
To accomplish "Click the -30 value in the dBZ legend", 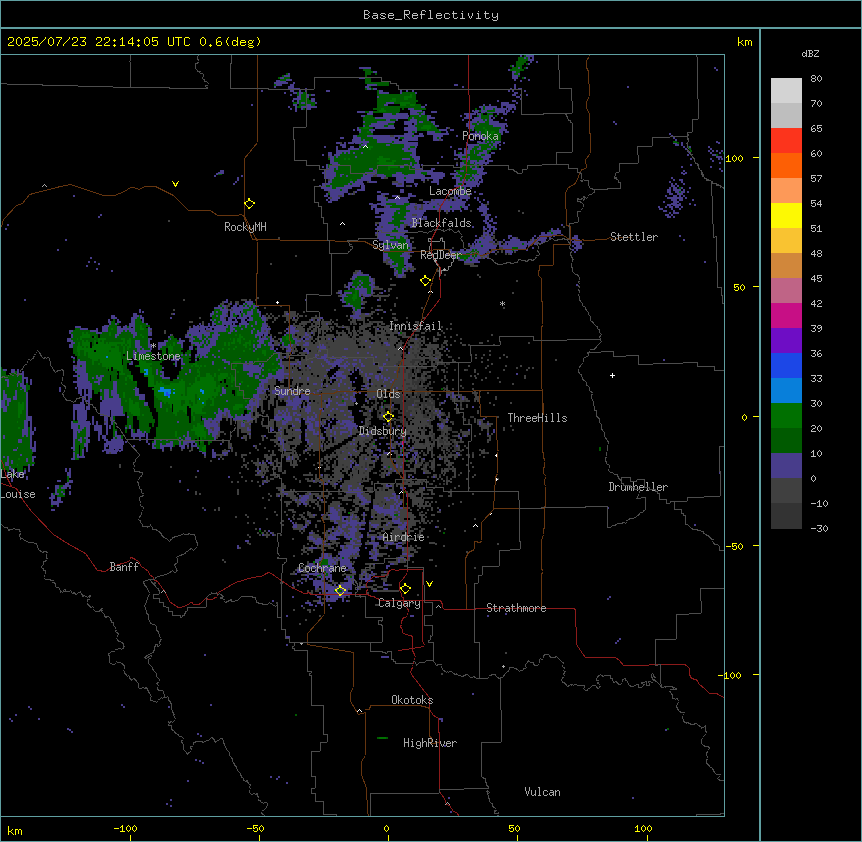I will pyautogui.click(x=819, y=529).
